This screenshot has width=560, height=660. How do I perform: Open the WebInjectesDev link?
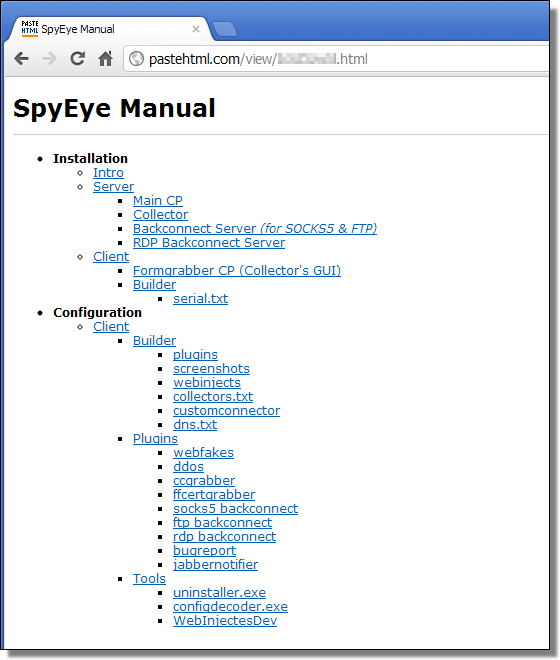coord(225,620)
